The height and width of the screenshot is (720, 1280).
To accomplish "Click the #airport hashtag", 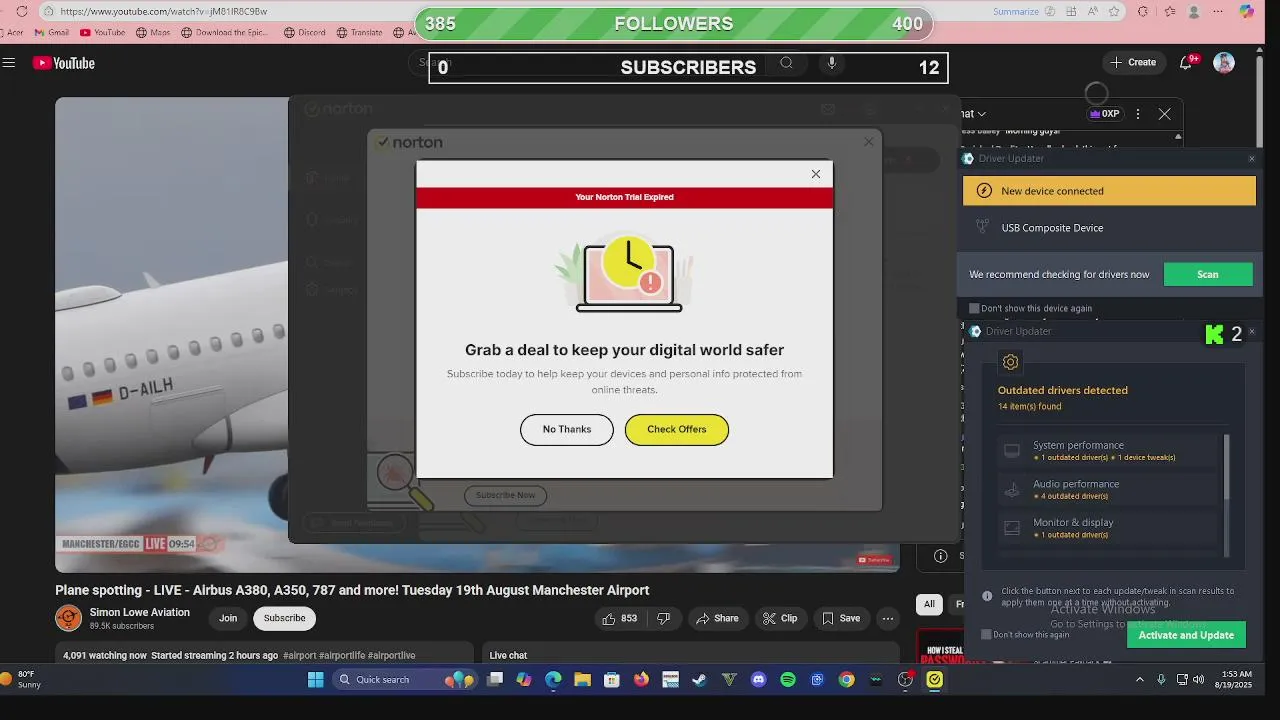I will tap(299, 656).
